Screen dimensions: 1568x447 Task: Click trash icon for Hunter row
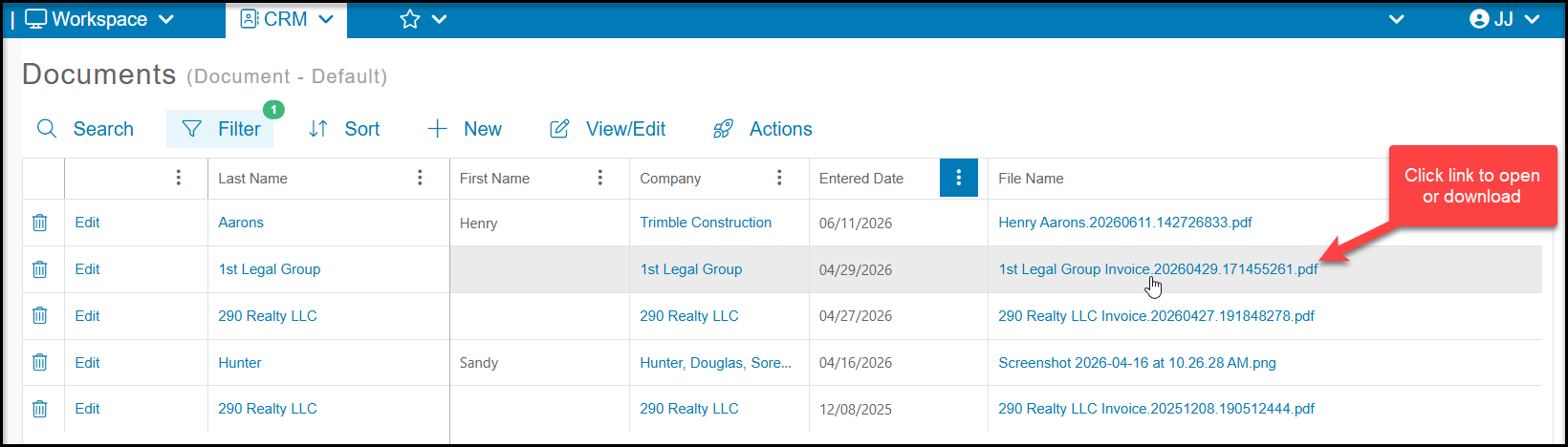click(40, 362)
